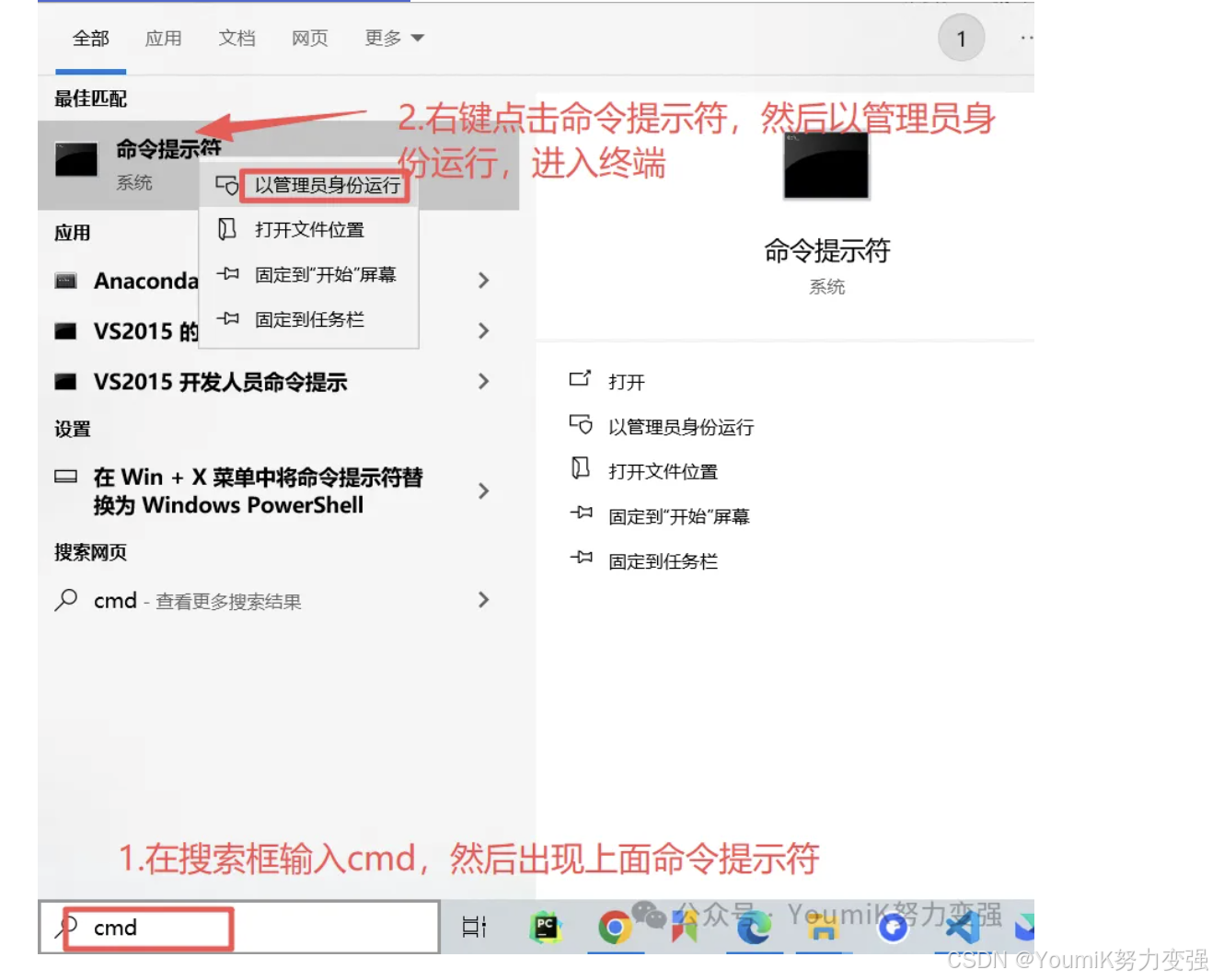
Task: Expand the arrow for VS2015 开发人员命令提示
Action: click(484, 381)
